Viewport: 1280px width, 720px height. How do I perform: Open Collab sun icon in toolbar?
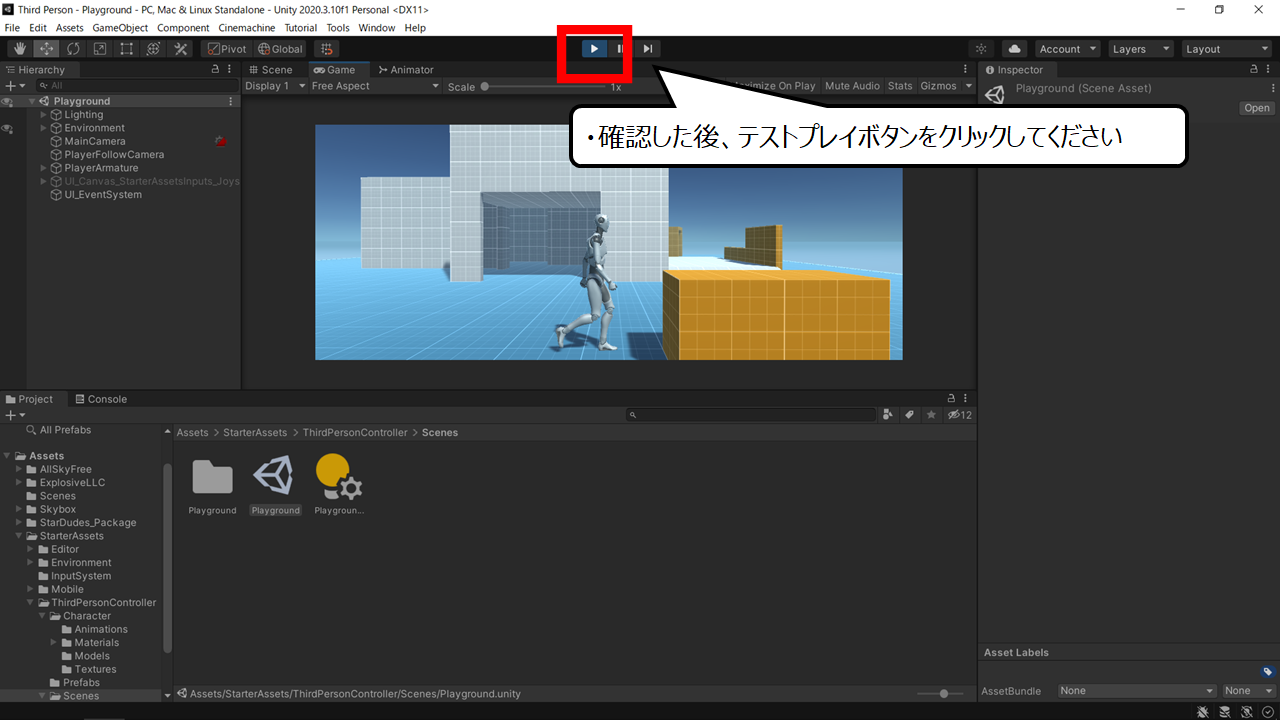pos(981,49)
